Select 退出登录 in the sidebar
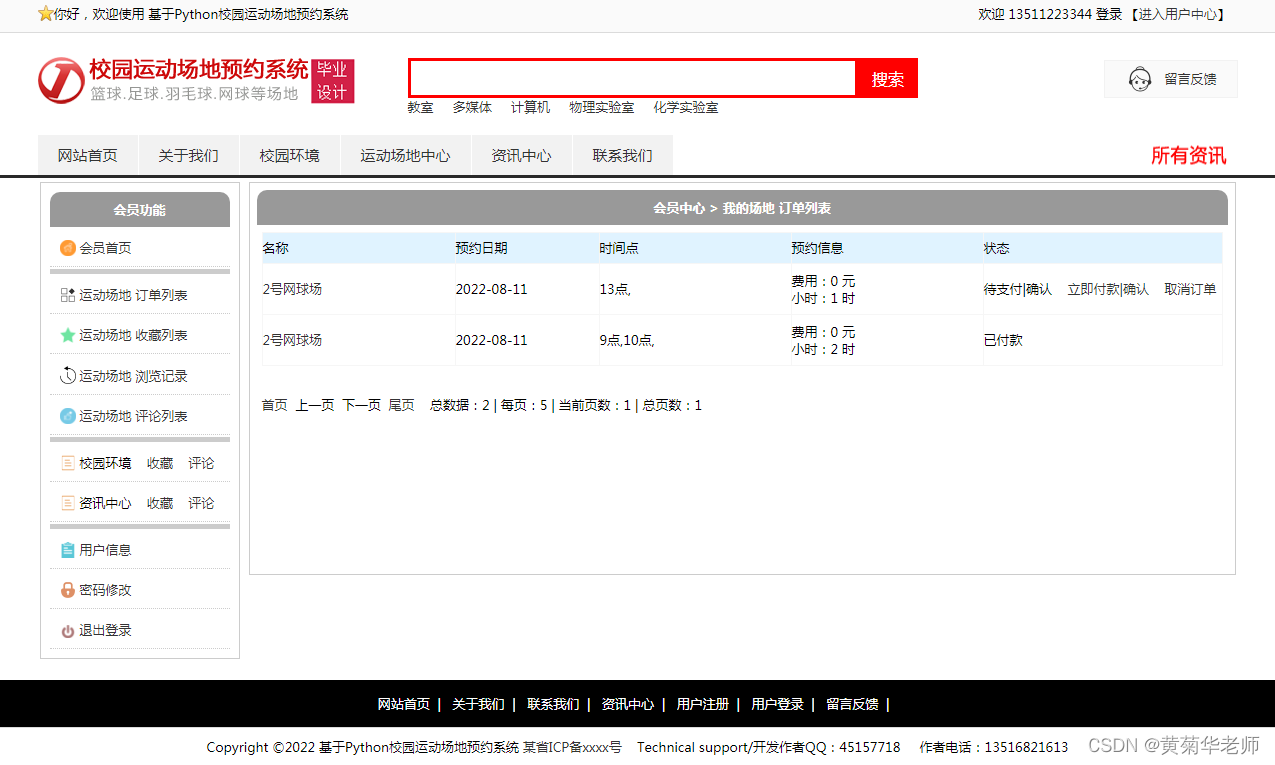Screen dimensions: 1275x765 105,630
